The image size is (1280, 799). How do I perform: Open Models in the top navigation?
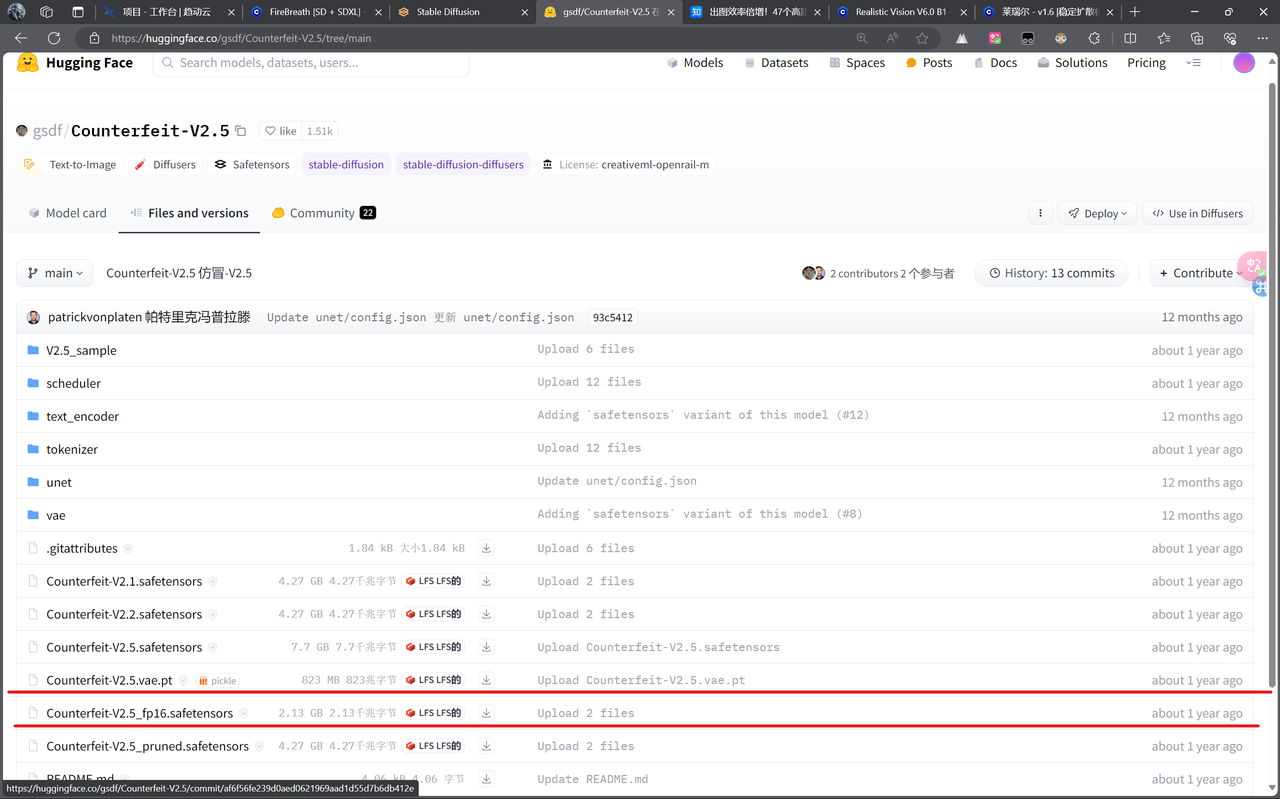[694, 62]
